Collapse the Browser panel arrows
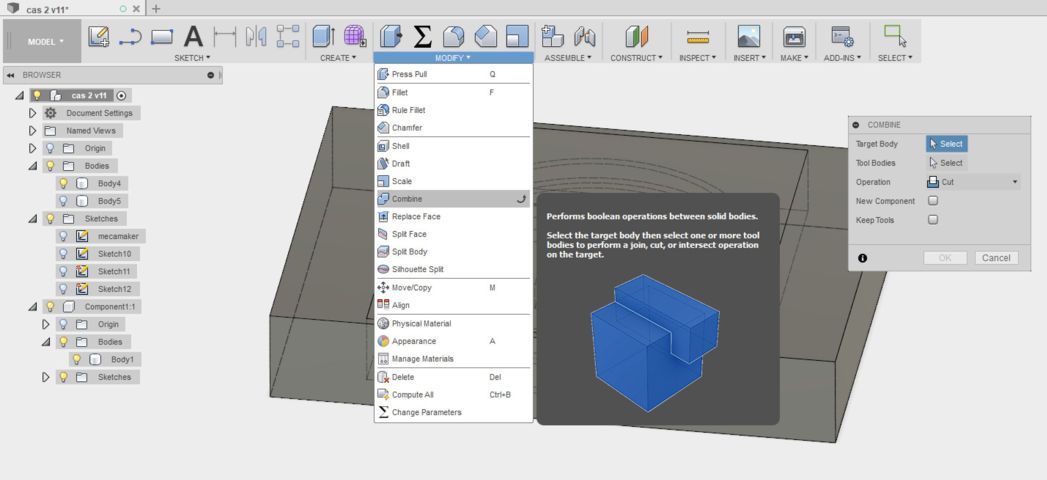1047x480 pixels. click(11, 75)
